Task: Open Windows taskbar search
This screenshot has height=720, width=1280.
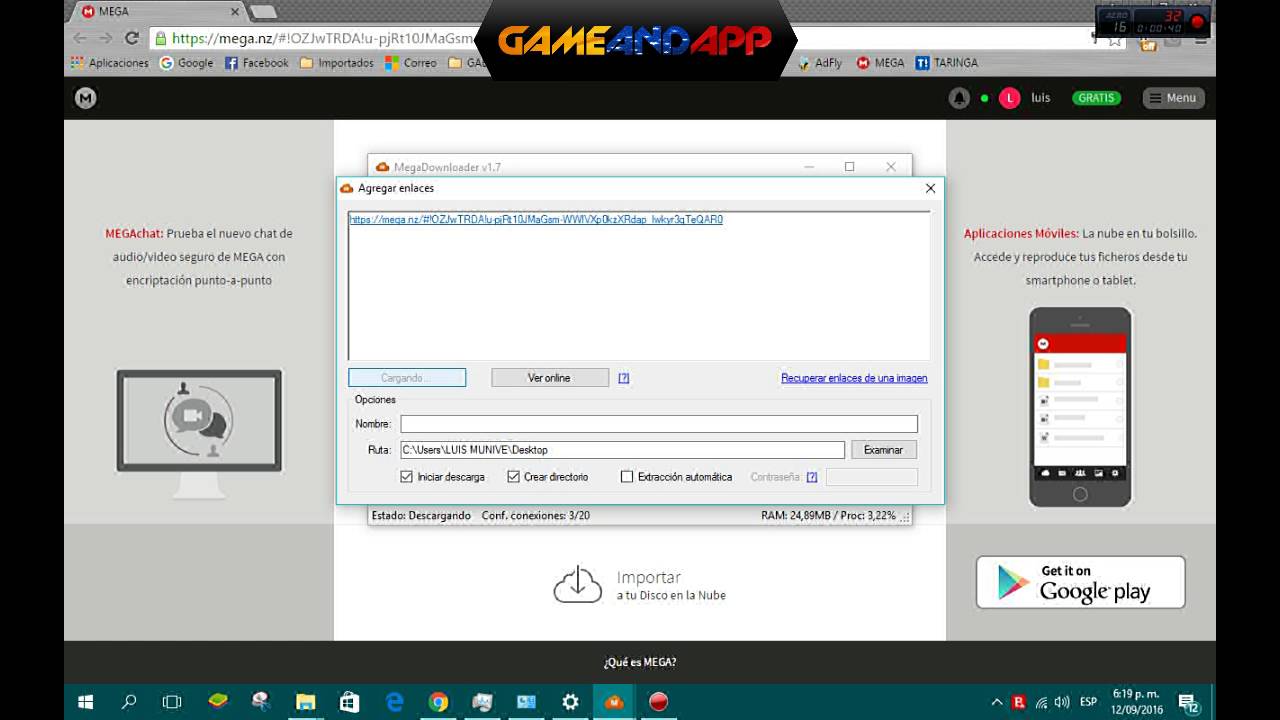Action: tap(129, 702)
